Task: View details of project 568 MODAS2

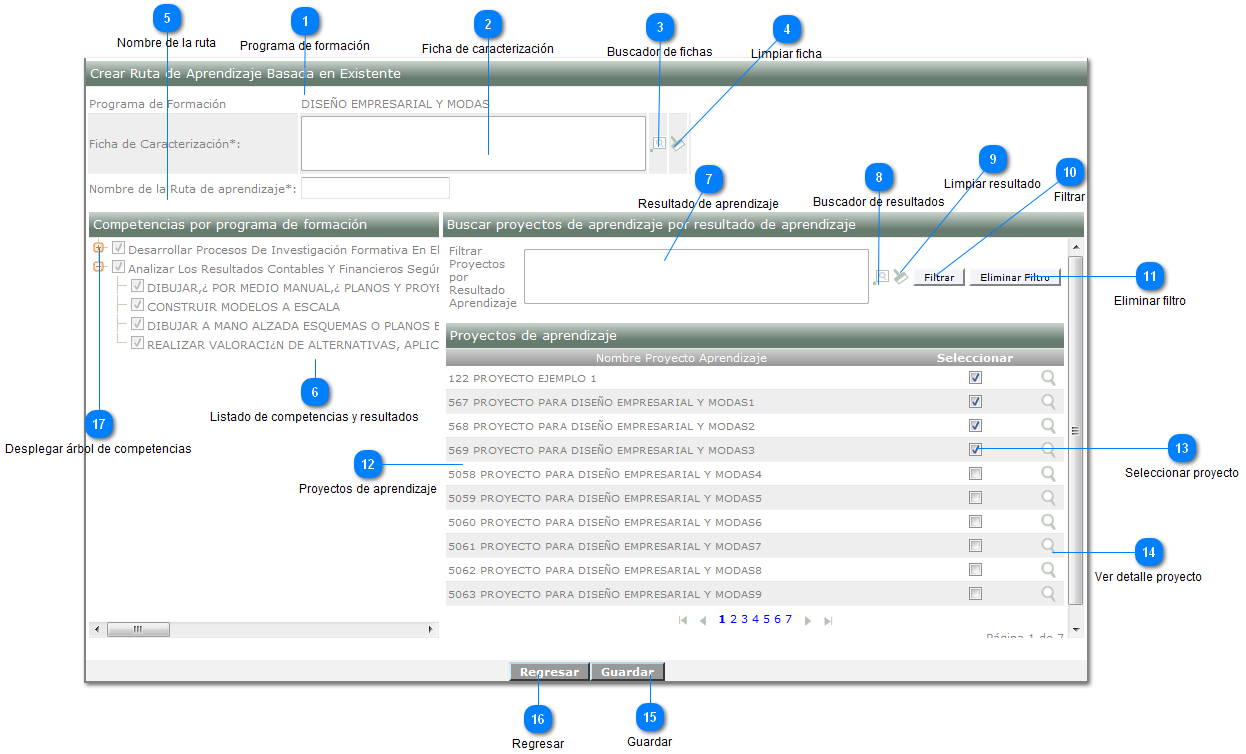Action: tap(1048, 426)
